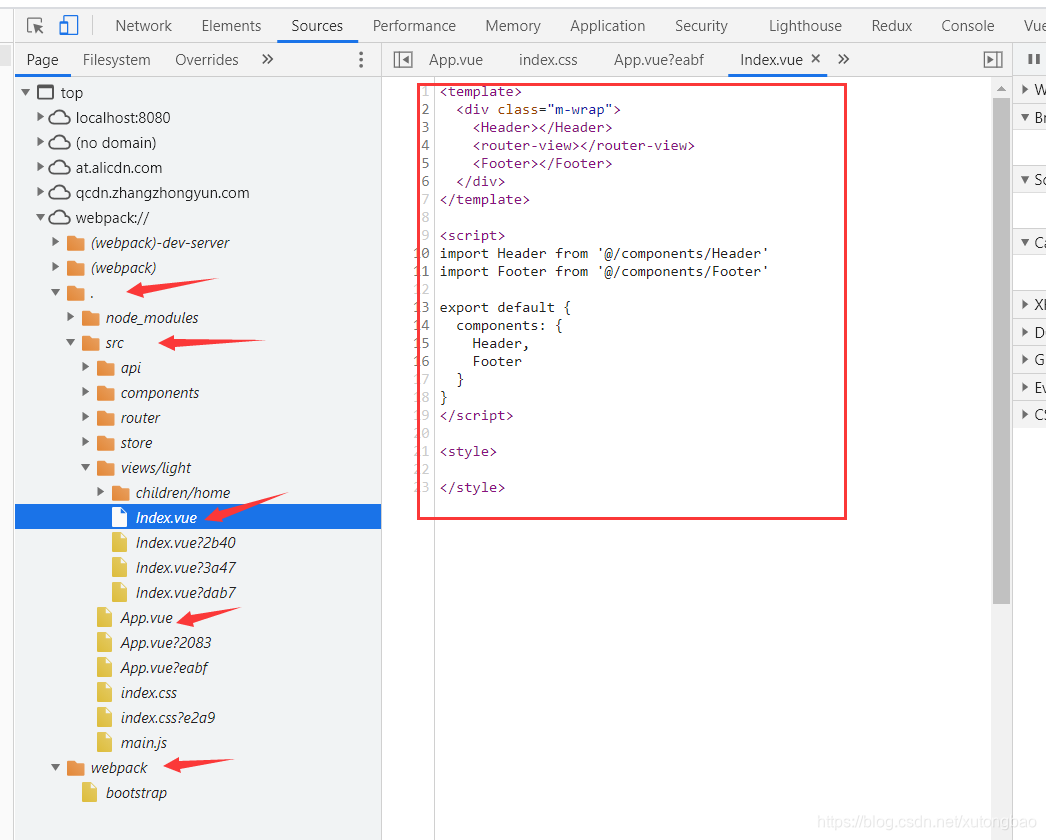Screen dimensions: 1046x840
Task: Expand the router folder
Action: tap(85, 417)
